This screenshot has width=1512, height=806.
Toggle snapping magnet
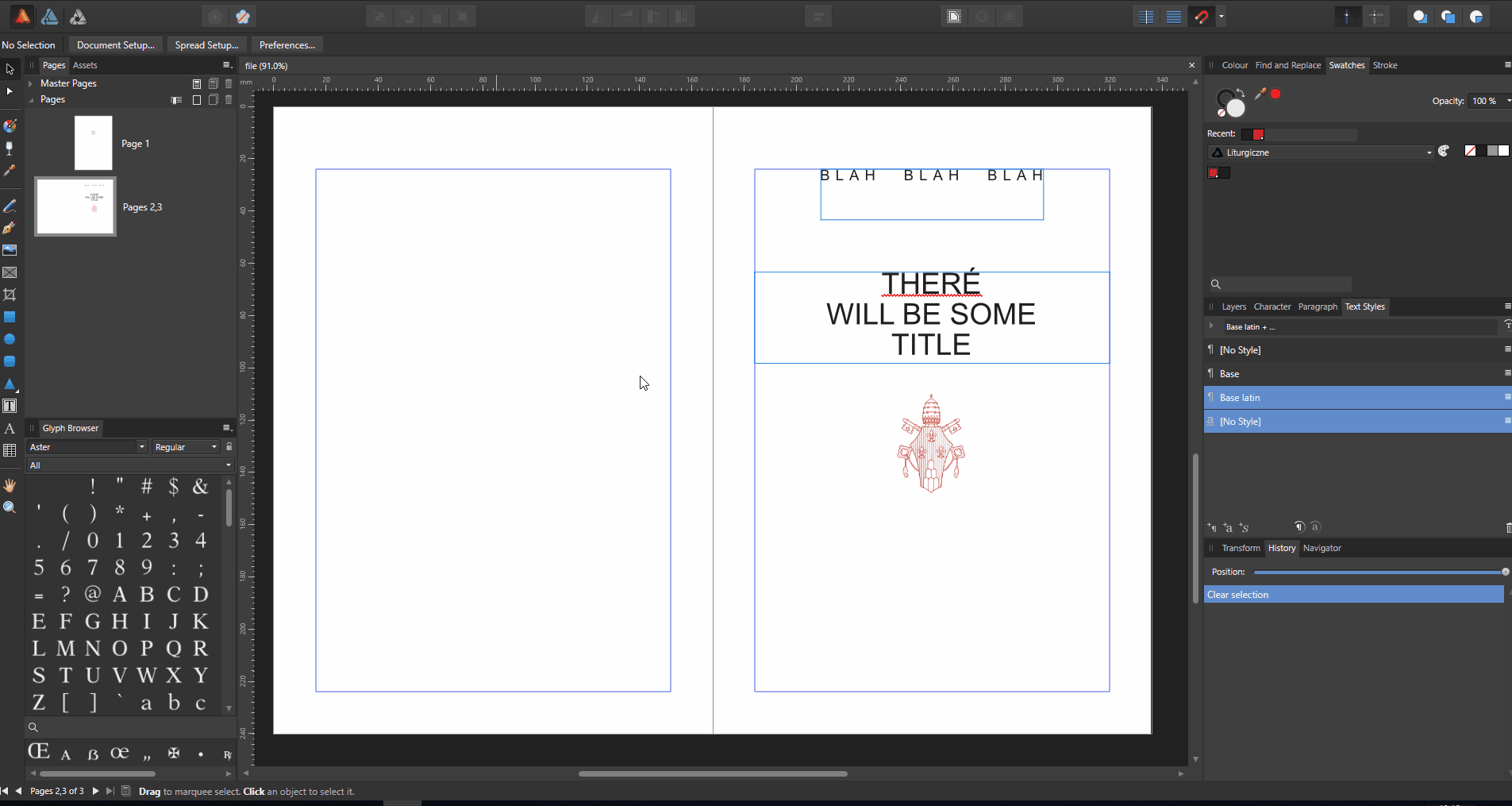coord(1202,17)
